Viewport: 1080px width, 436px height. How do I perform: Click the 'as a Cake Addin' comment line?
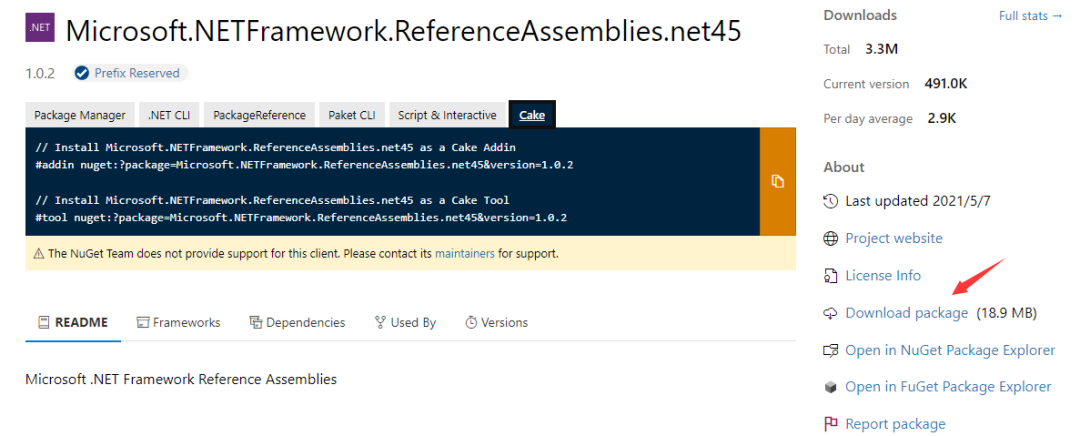(276, 147)
